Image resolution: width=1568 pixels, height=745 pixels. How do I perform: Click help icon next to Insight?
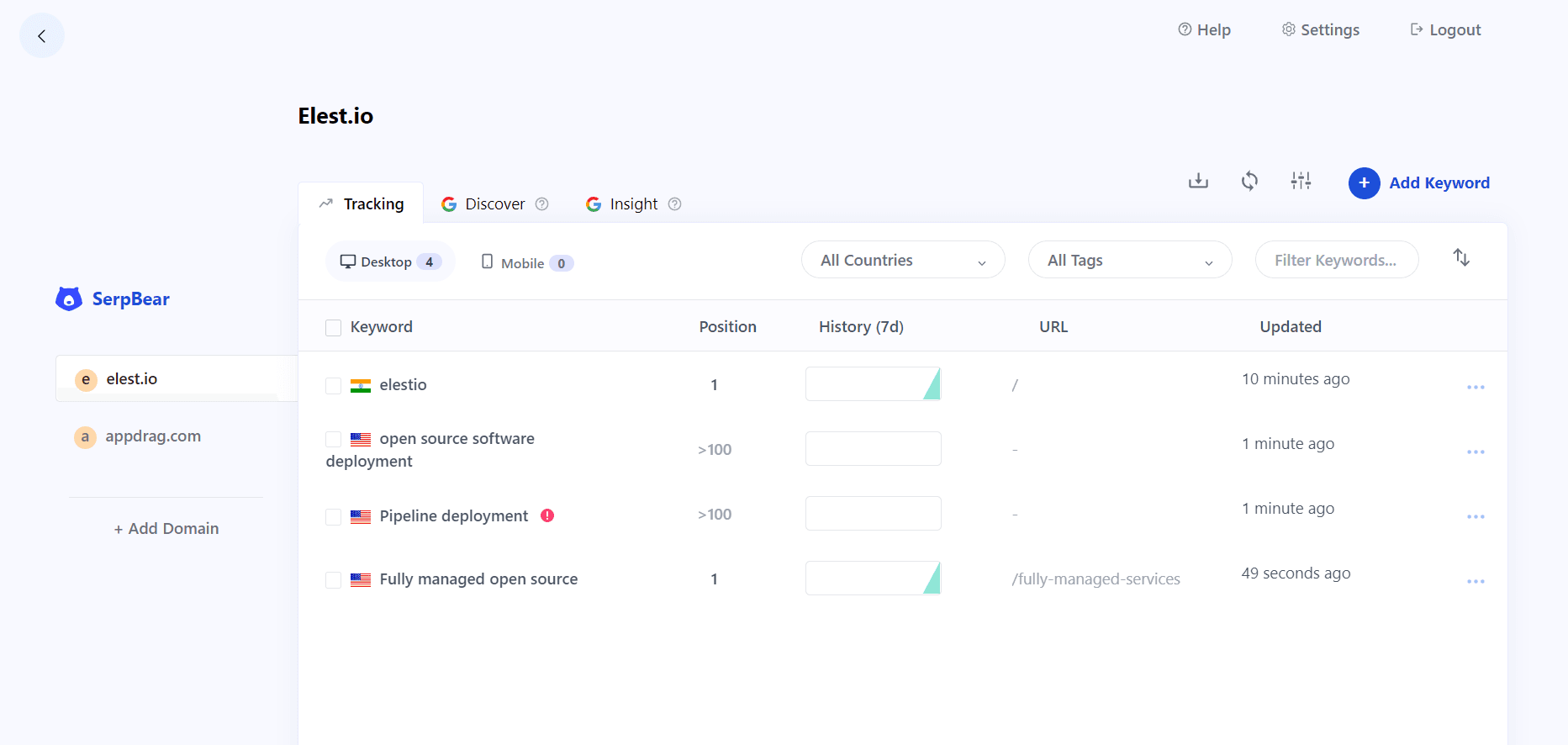click(x=674, y=204)
